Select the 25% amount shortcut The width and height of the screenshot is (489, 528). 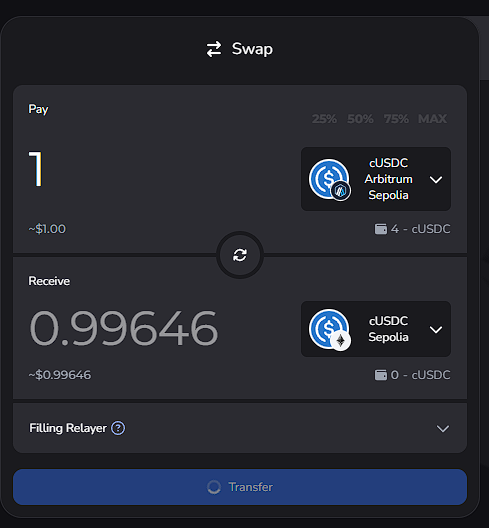324,119
